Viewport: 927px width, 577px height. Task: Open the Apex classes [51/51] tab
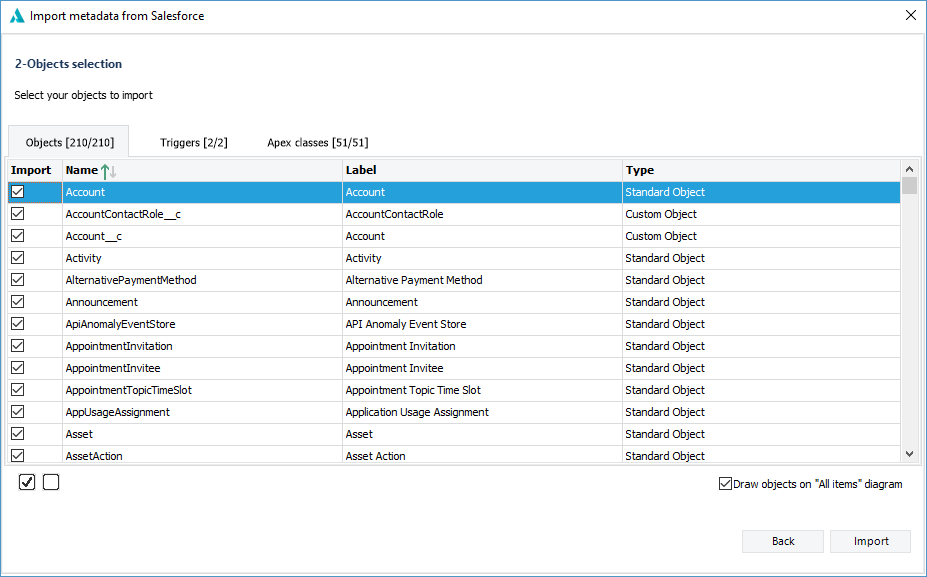click(316, 141)
